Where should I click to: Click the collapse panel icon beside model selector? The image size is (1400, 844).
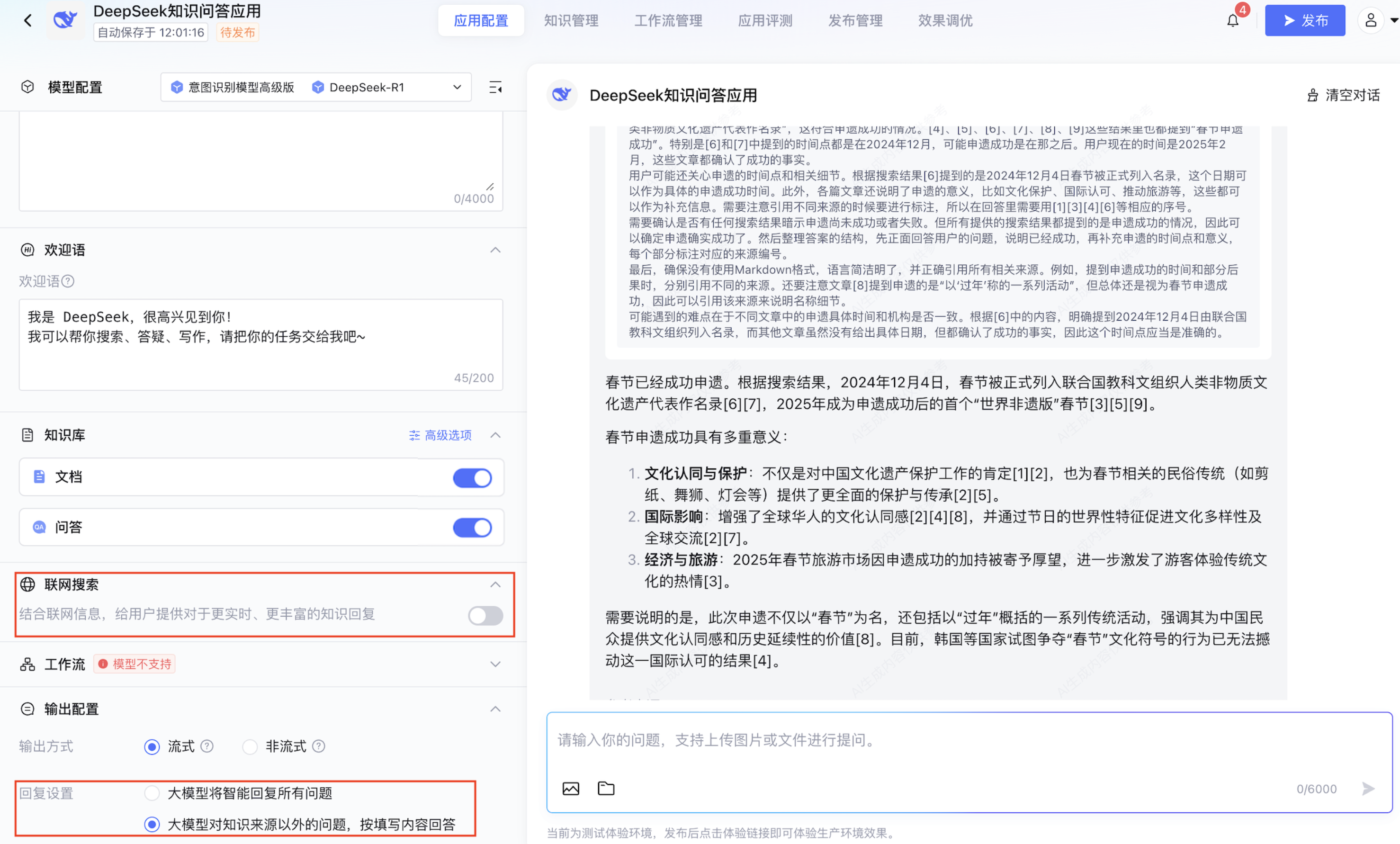tap(495, 88)
